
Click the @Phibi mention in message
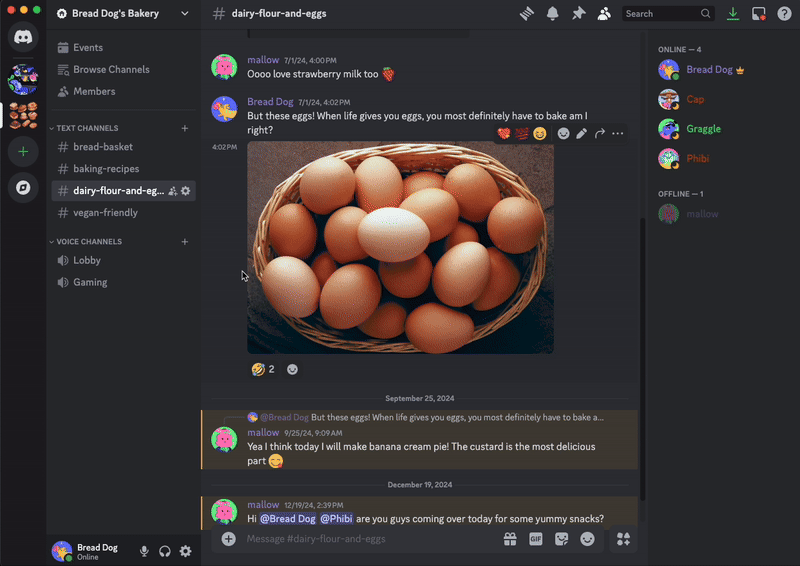(x=336, y=519)
